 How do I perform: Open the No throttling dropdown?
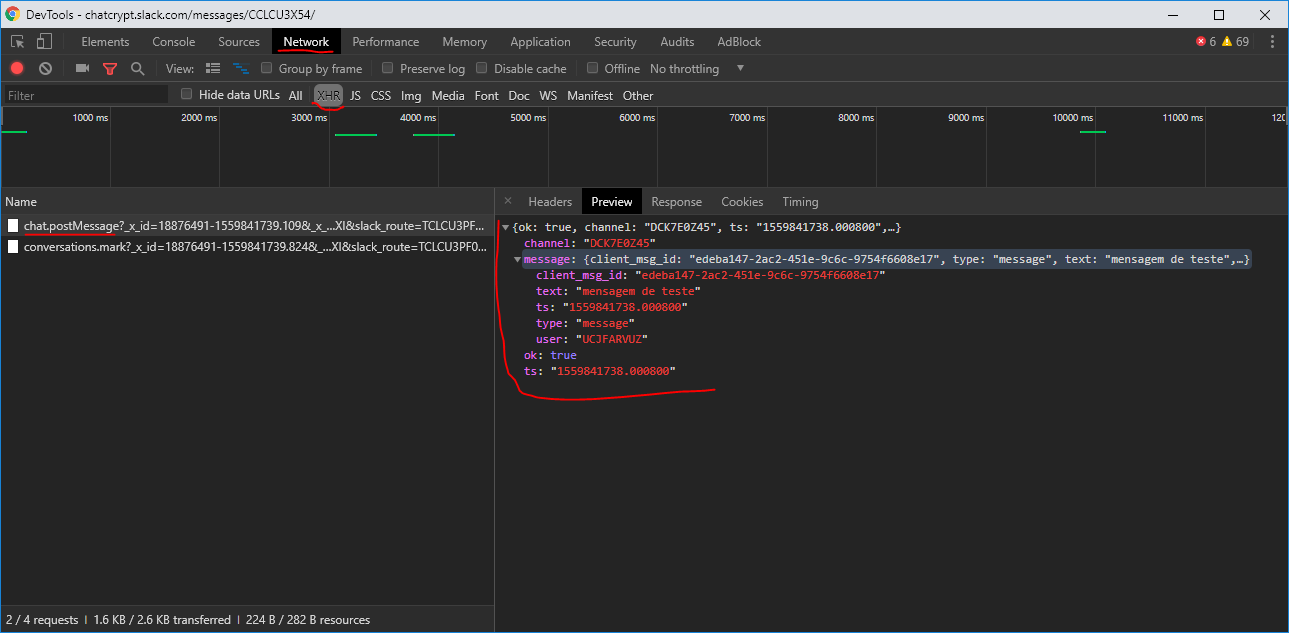point(697,69)
